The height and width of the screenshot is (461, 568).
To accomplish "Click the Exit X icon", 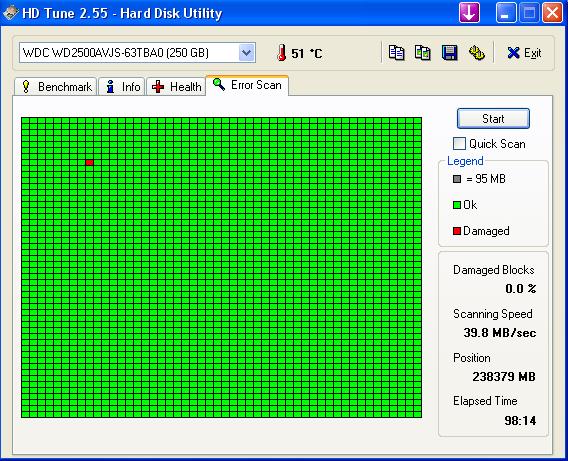I will click(513, 53).
